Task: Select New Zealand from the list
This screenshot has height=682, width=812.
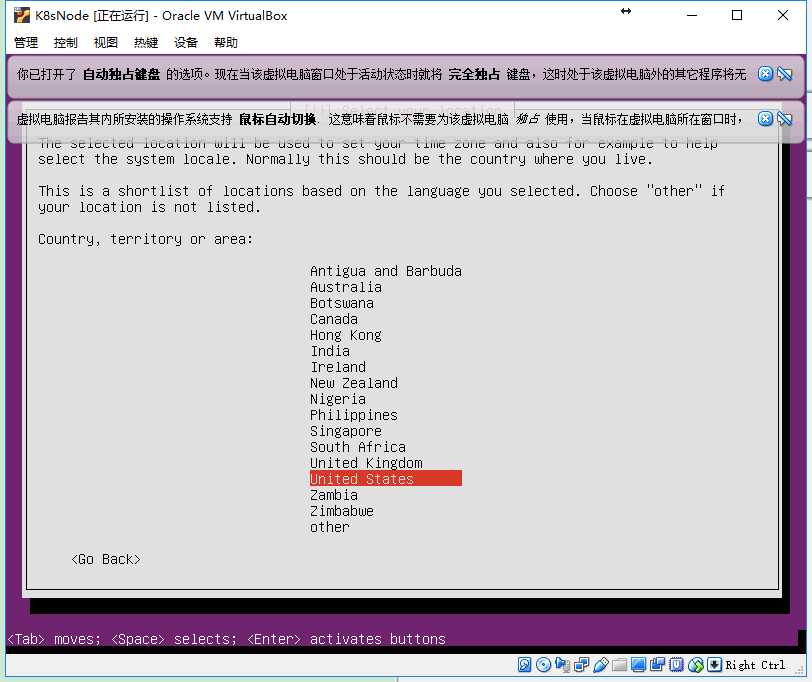Action: tap(354, 384)
